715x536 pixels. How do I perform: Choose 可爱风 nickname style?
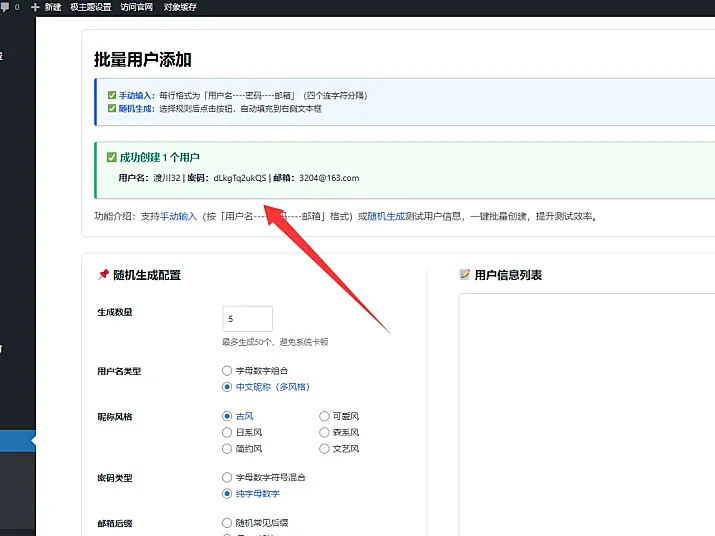click(324, 416)
